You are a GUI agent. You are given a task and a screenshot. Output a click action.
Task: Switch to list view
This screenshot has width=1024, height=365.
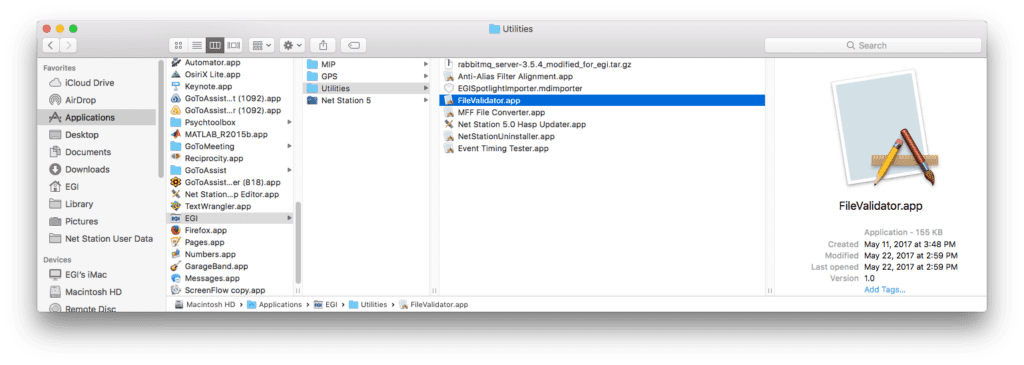(x=196, y=45)
